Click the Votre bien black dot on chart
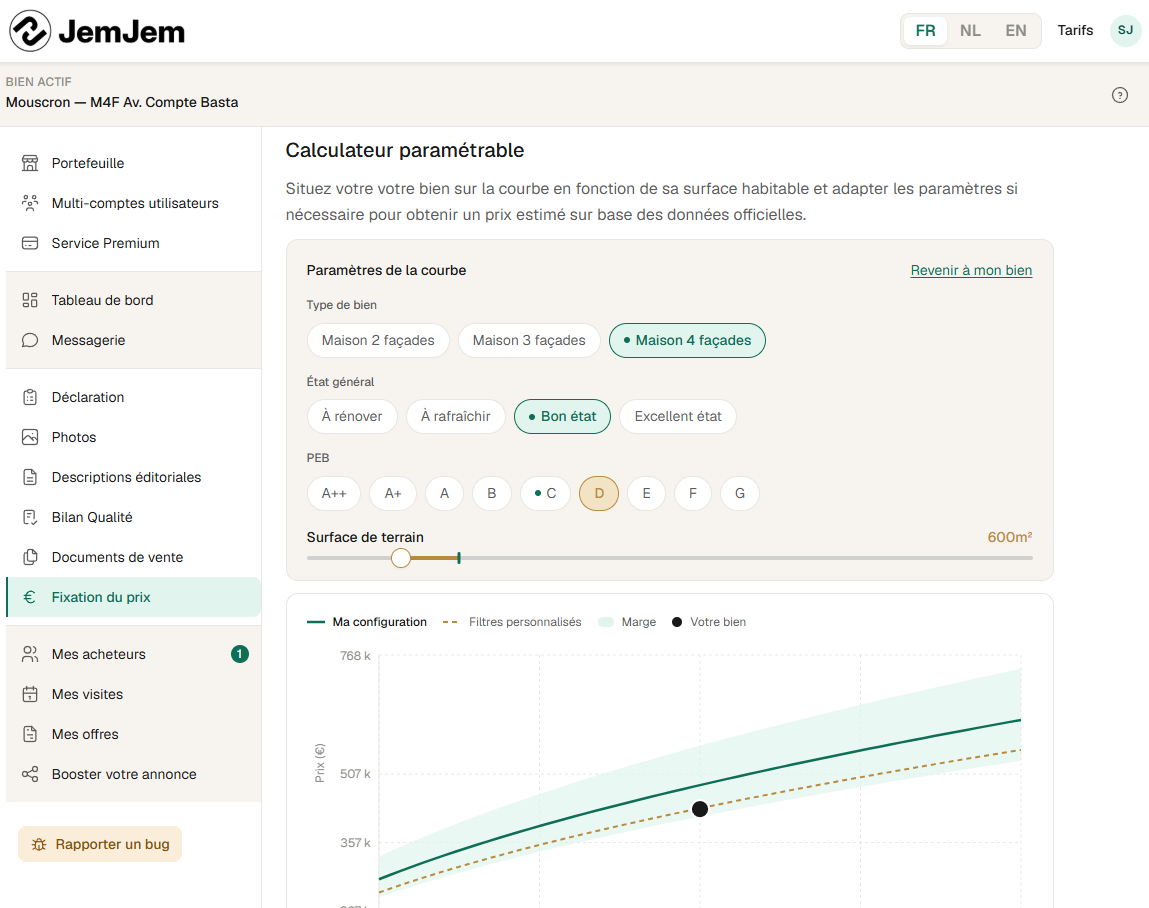 (700, 809)
